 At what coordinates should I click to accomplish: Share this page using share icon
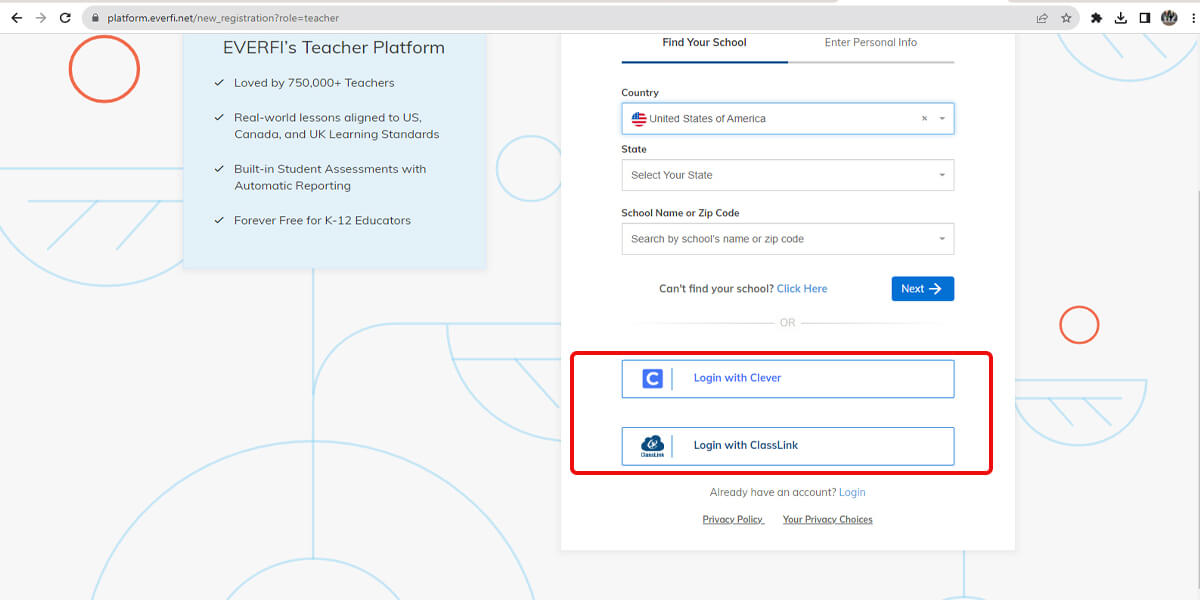click(x=1042, y=18)
